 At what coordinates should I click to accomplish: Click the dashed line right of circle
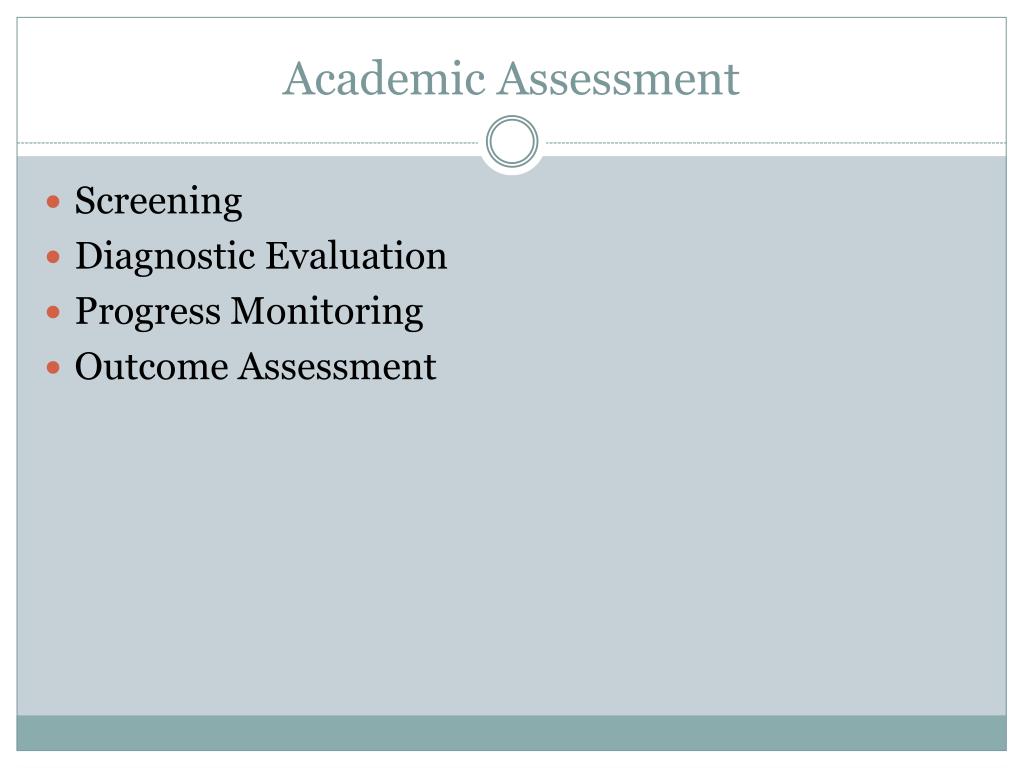pos(776,142)
